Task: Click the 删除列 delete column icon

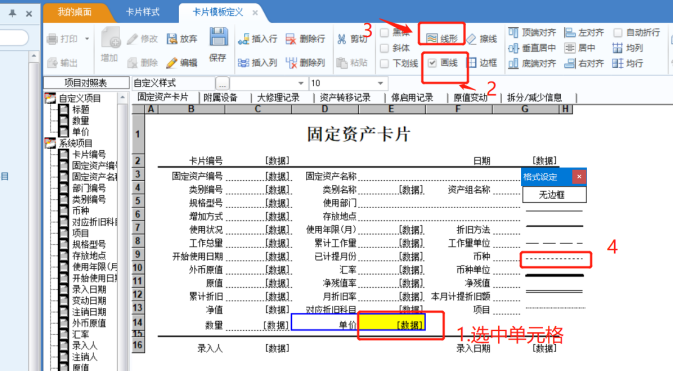Action: click(x=291, y=63)
